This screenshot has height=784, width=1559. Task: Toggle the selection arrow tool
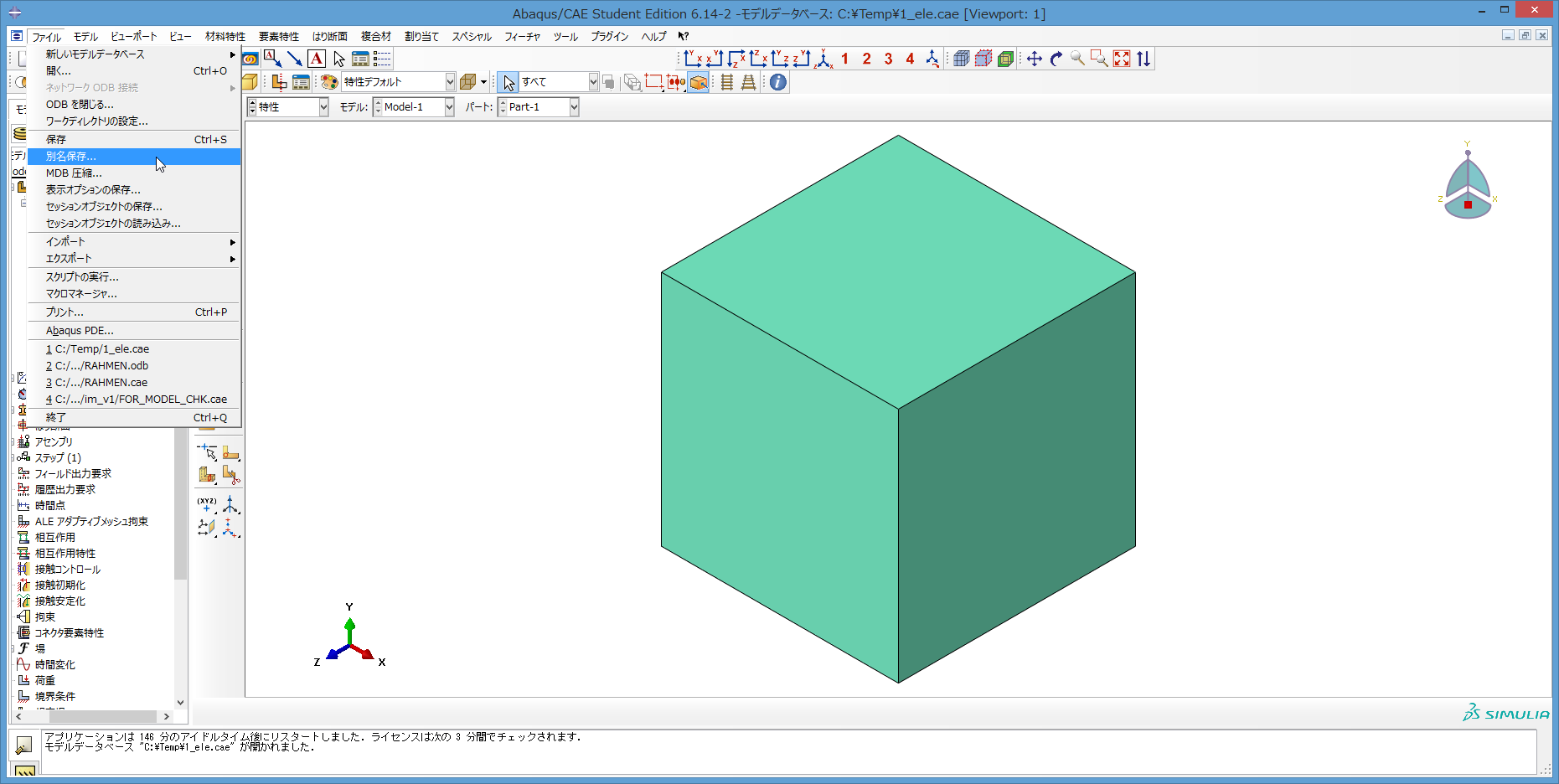(x=508, y=82)
